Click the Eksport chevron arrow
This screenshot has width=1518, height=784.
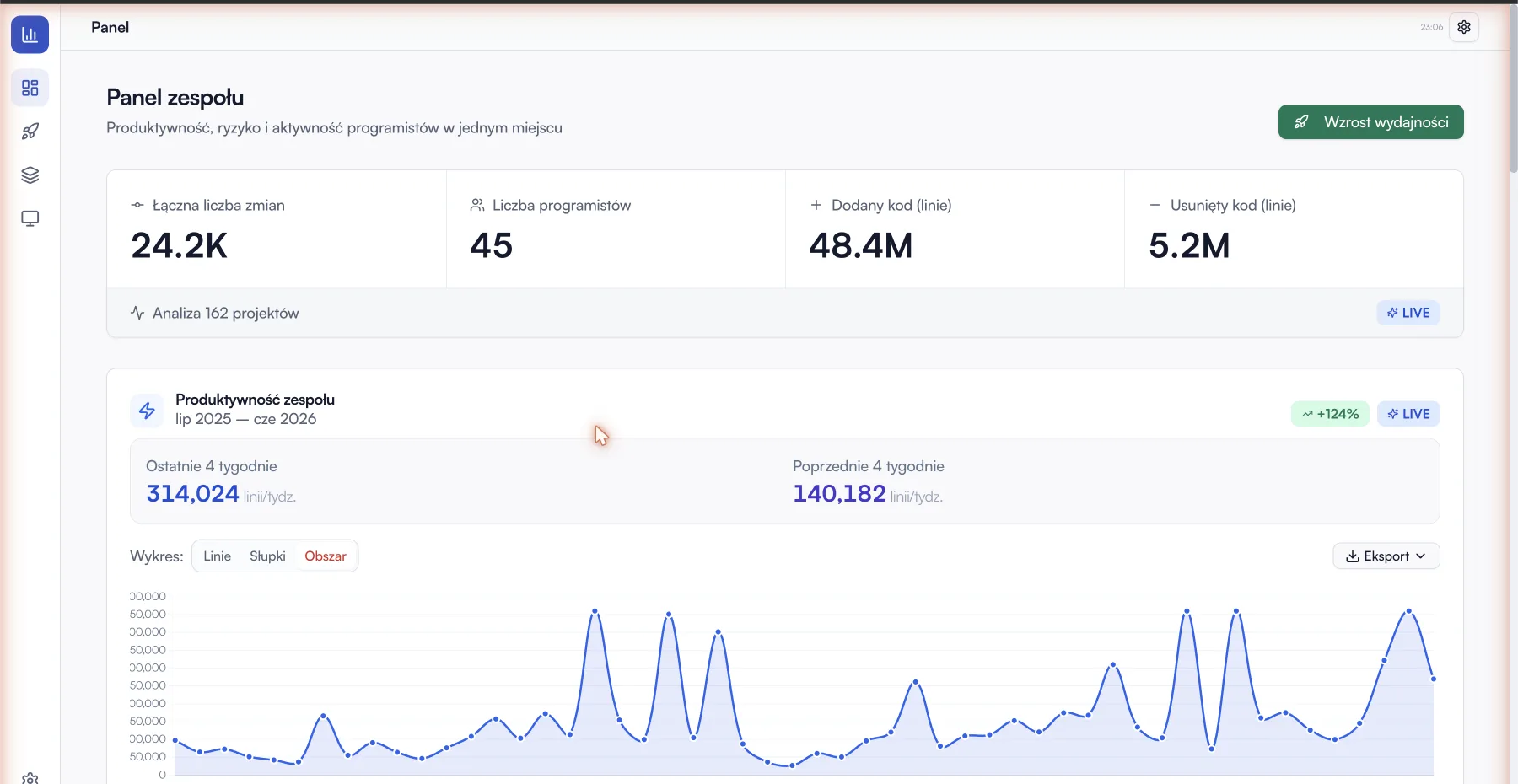click(1421, 556)
